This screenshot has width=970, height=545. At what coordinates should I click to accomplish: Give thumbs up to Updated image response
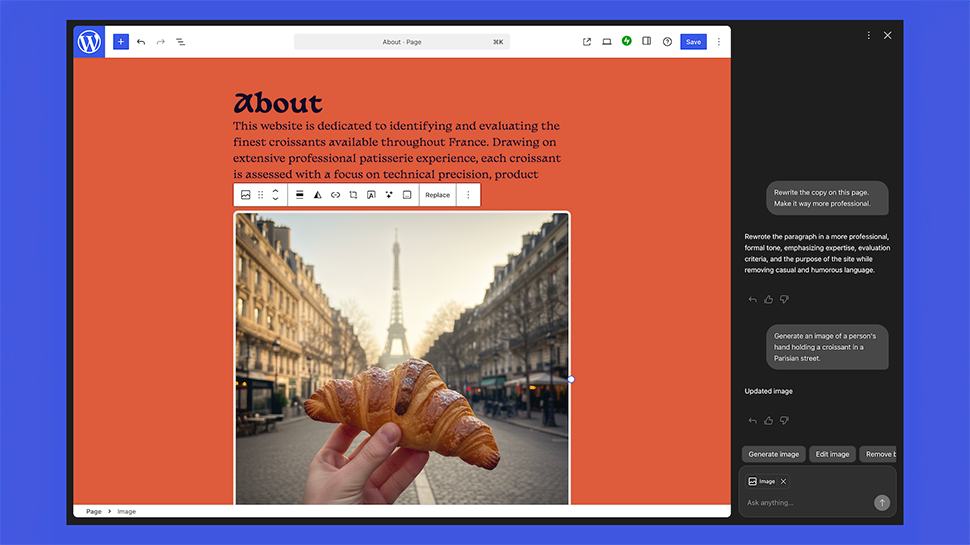coord(768,421)
